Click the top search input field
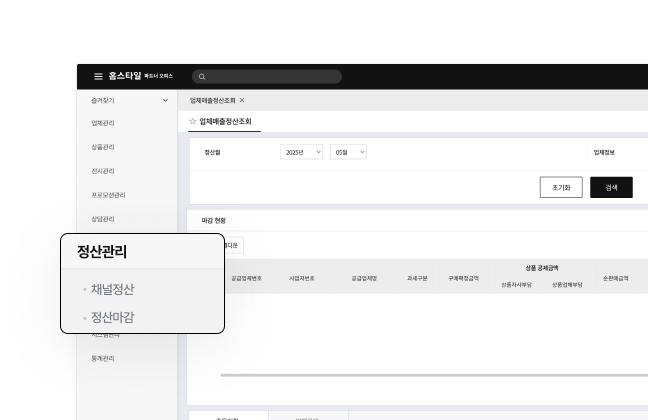 coord(270,77)
